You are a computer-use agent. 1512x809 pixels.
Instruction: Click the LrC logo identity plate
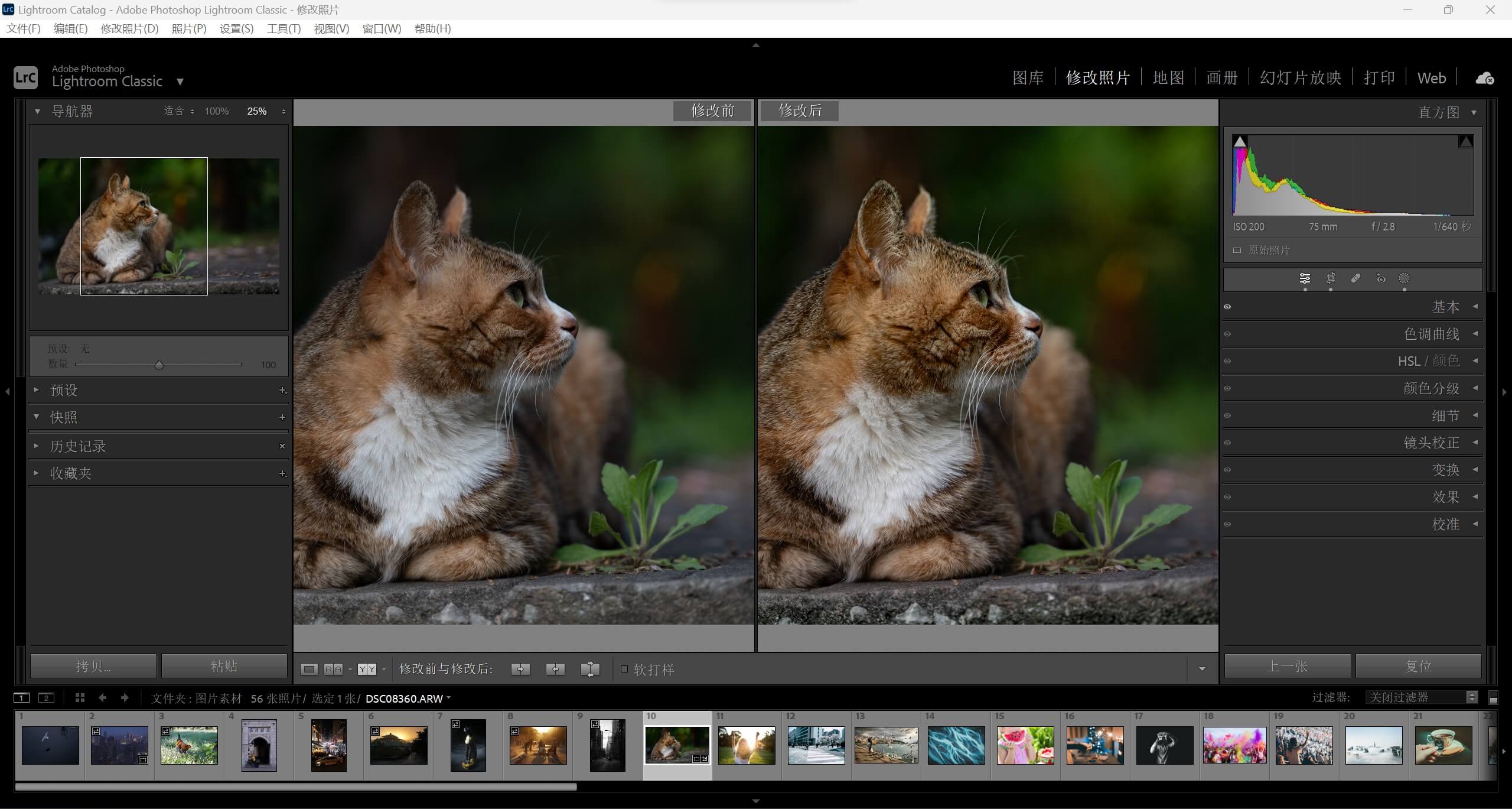pos(25,77)
